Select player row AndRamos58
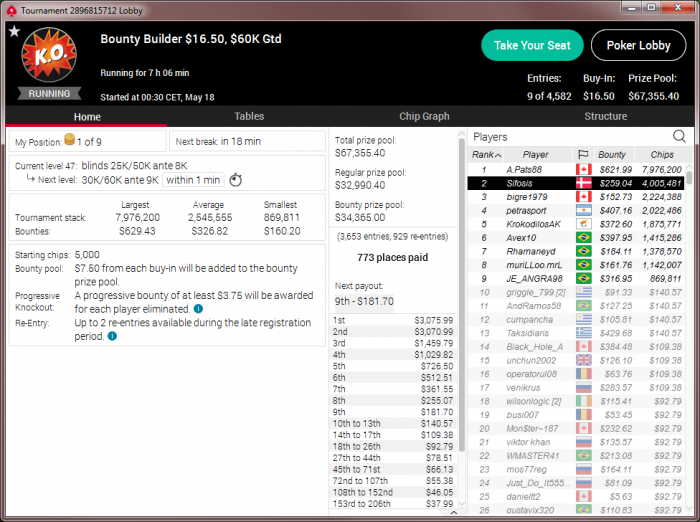Image resolution: width=700 pixels, height=522 pixels. 575,306
